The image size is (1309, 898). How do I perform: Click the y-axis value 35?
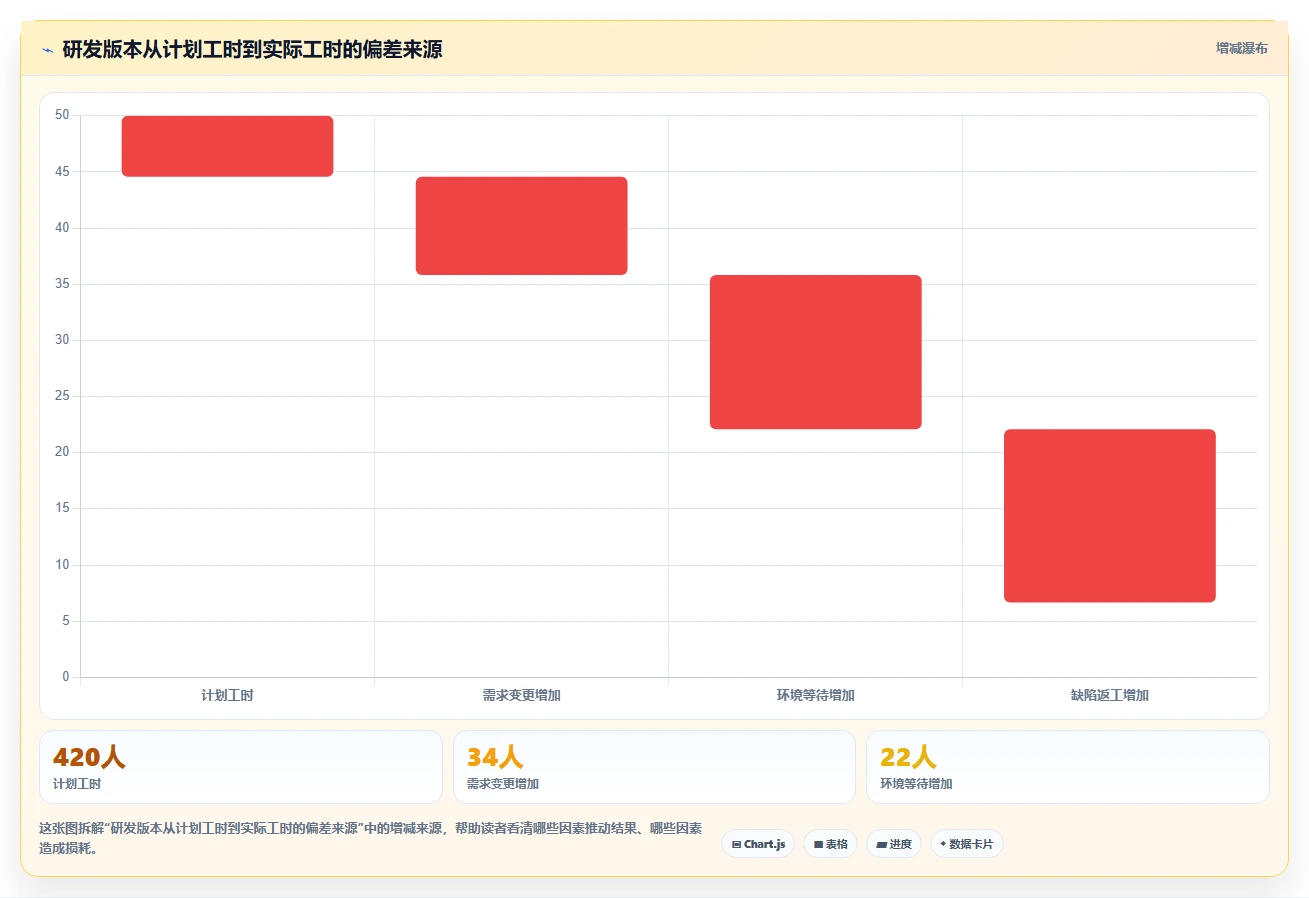coord(62,284)
